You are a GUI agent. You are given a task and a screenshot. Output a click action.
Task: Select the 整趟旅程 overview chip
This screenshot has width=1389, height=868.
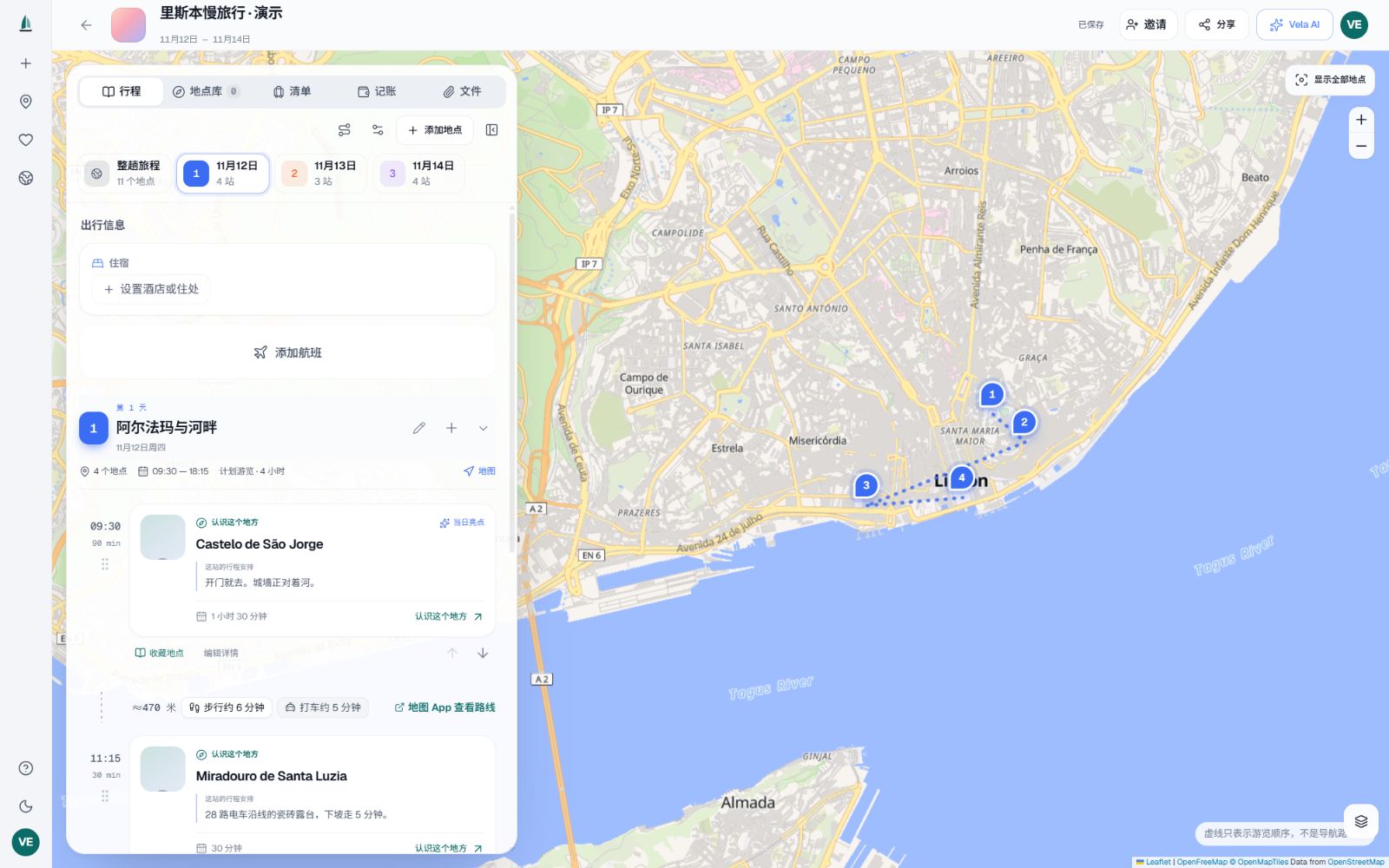click(x=123, y=173)
